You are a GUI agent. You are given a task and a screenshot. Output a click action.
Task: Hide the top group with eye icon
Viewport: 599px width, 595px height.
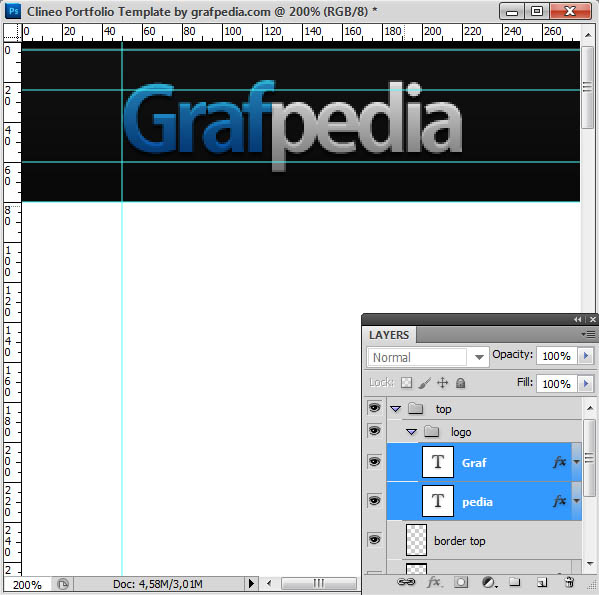point(374,407)
